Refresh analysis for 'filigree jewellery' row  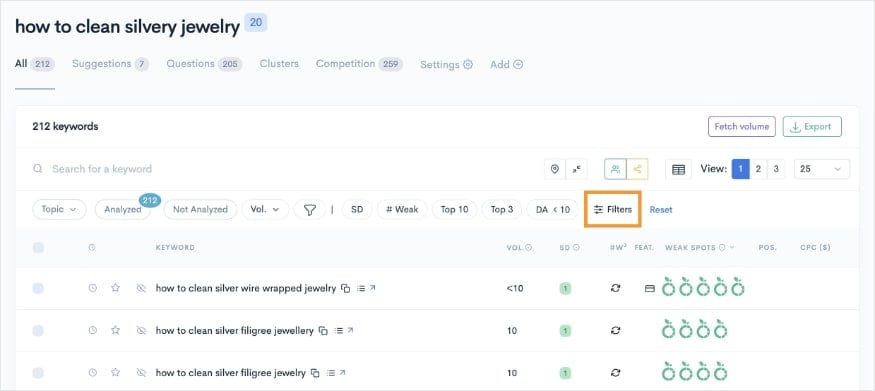pyautogui.click(x=616, y=331)
